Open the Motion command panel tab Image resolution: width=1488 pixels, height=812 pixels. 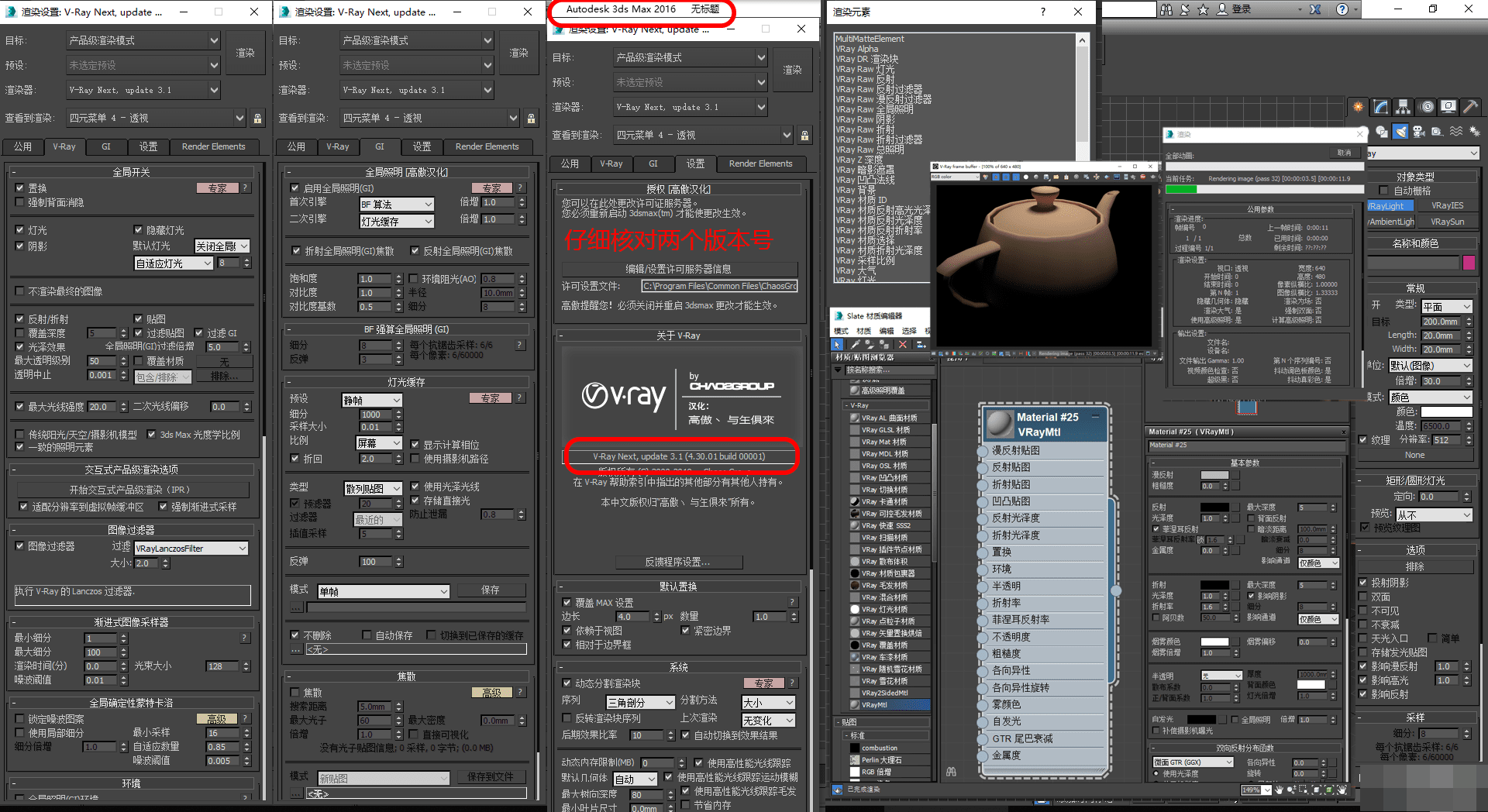[1426, 107]
